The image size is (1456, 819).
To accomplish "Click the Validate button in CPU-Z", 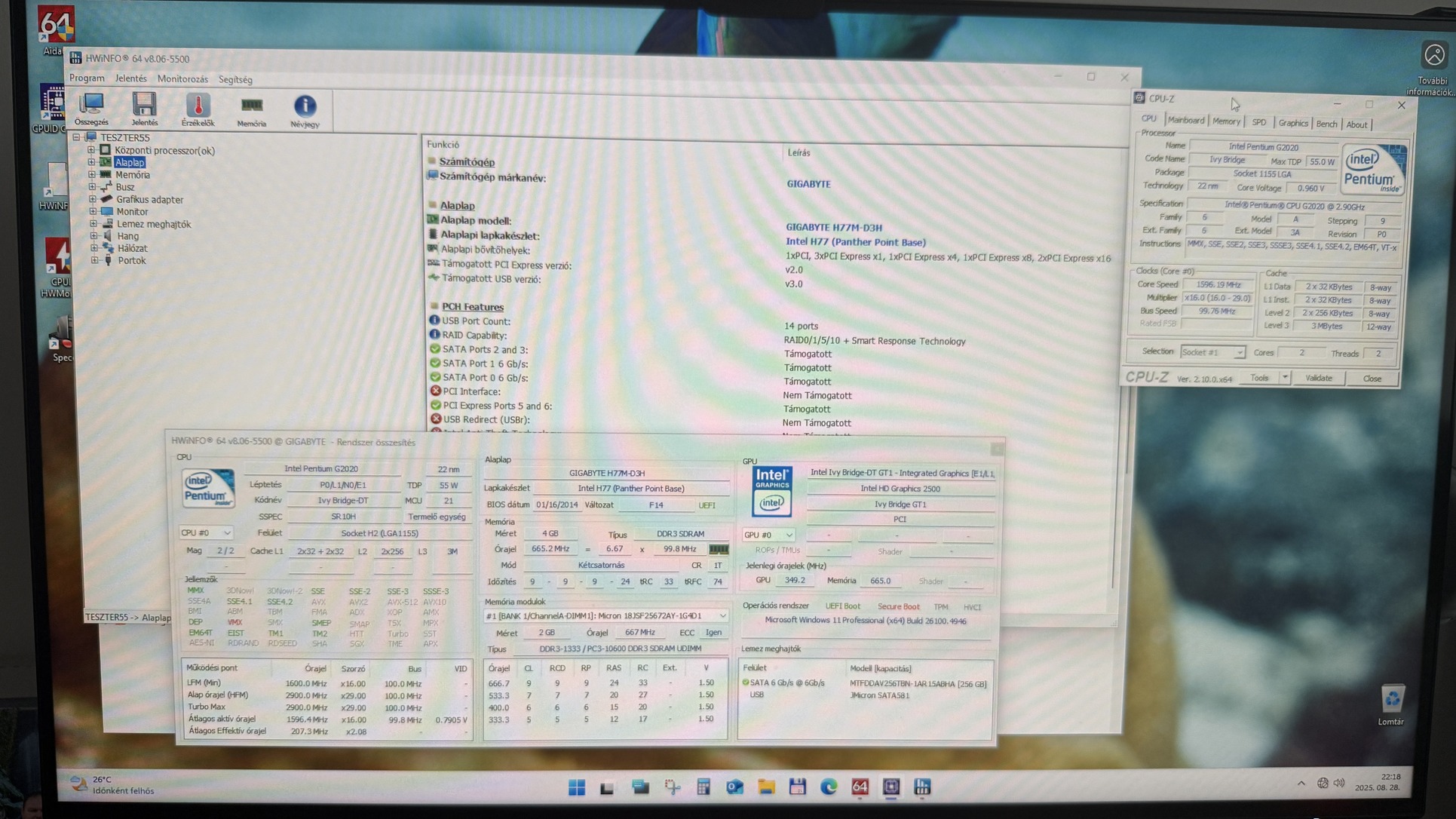I will [x=1318, y=378].
